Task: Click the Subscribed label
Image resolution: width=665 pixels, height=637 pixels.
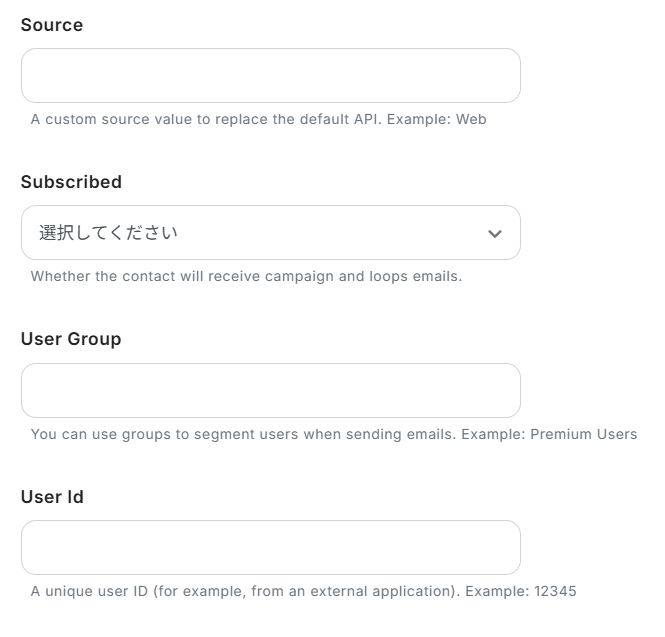Action: pyautogui.click(x=71, y=182)
